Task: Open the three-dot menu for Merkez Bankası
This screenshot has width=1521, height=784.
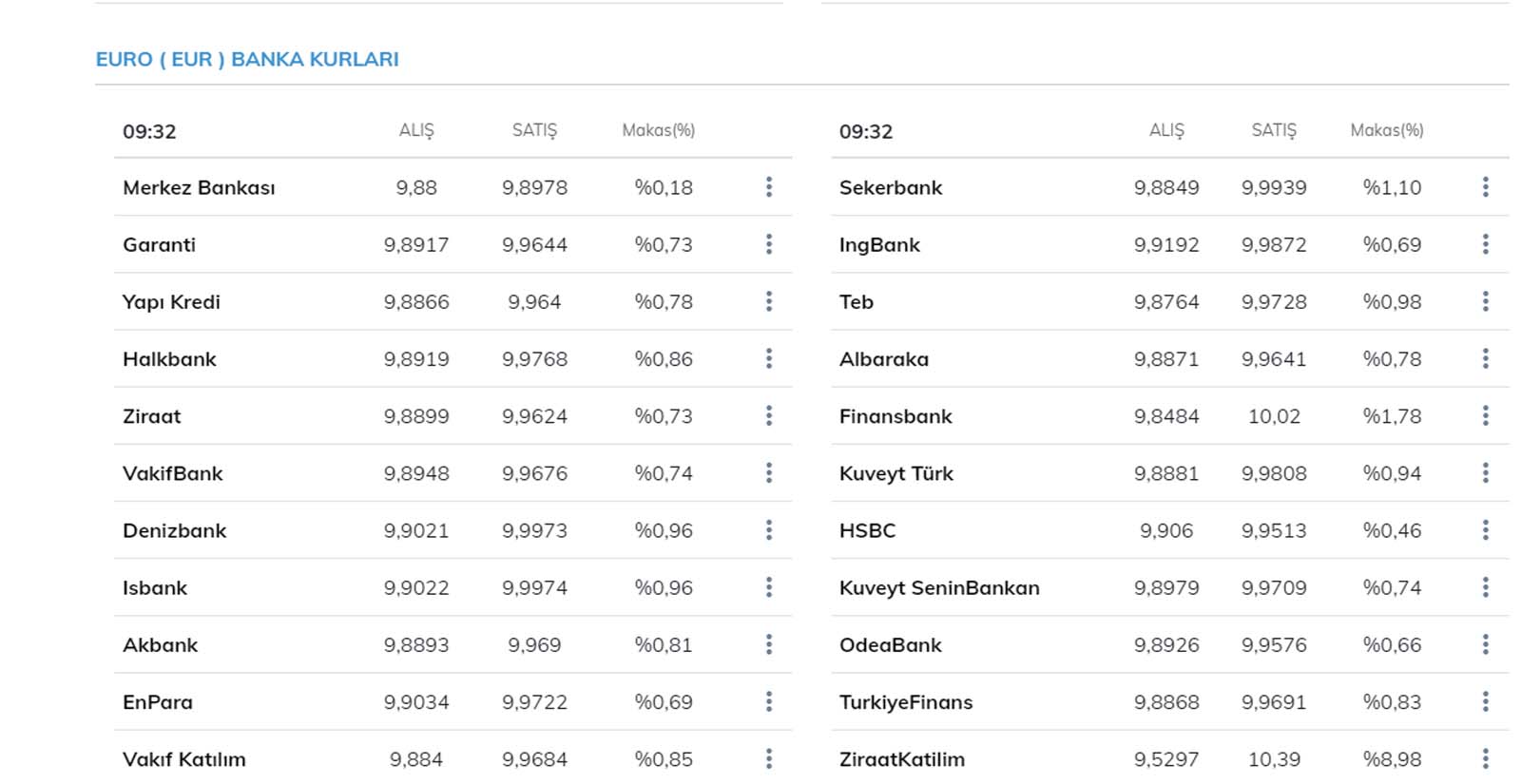Action: point(769,187)
